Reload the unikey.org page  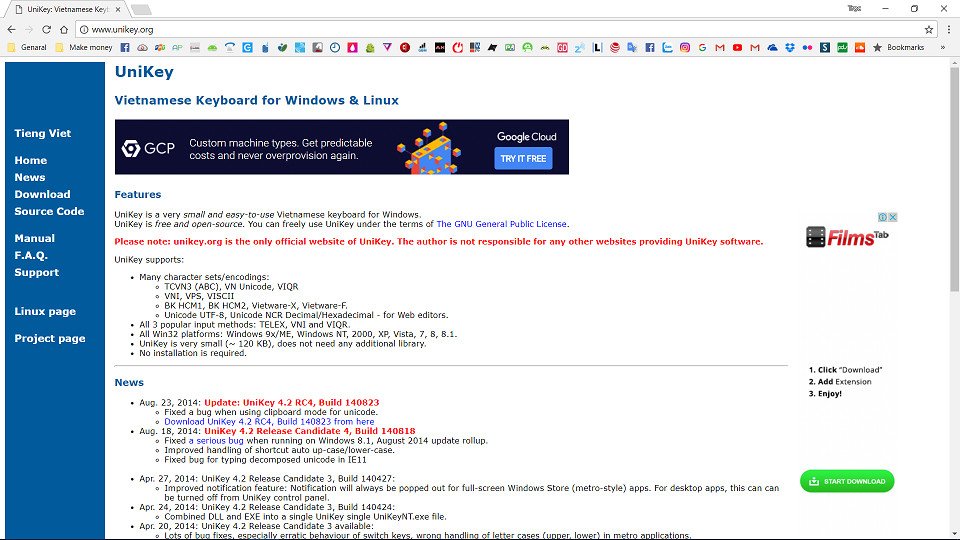tap(47, 29)
